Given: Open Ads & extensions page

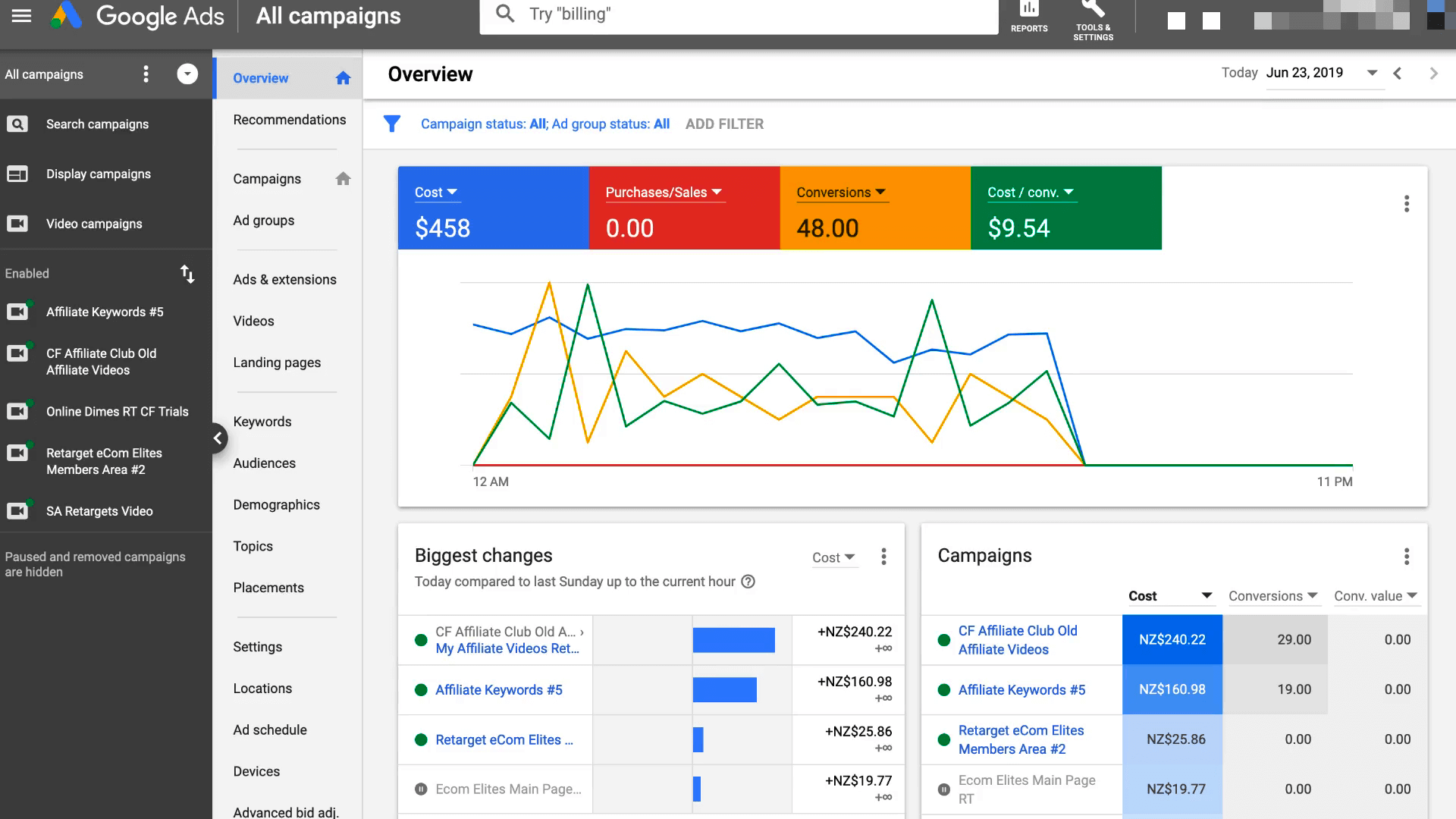Looking at the screenshot, I should (x=285, y=280).
